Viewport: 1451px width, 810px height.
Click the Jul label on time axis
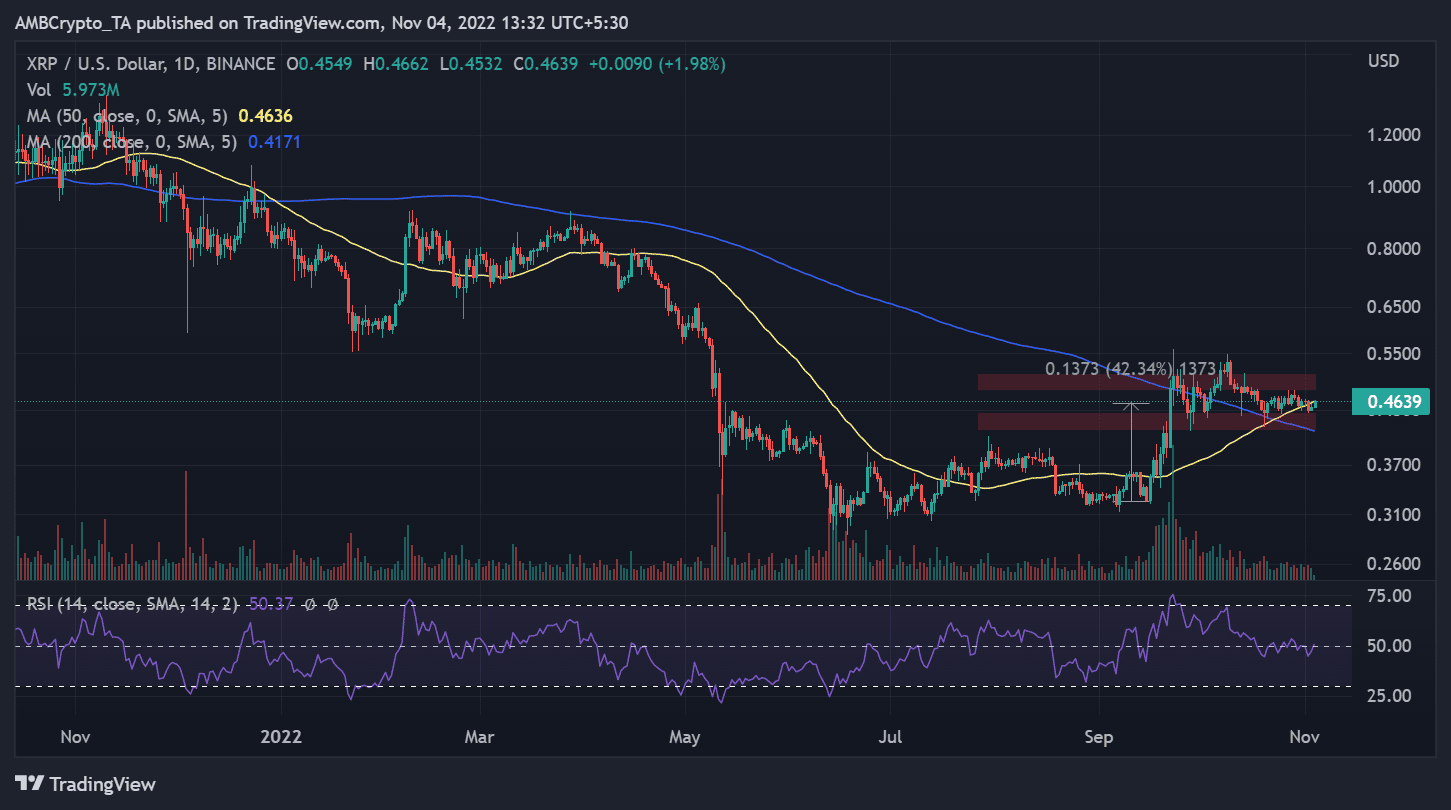click(891, 737)
